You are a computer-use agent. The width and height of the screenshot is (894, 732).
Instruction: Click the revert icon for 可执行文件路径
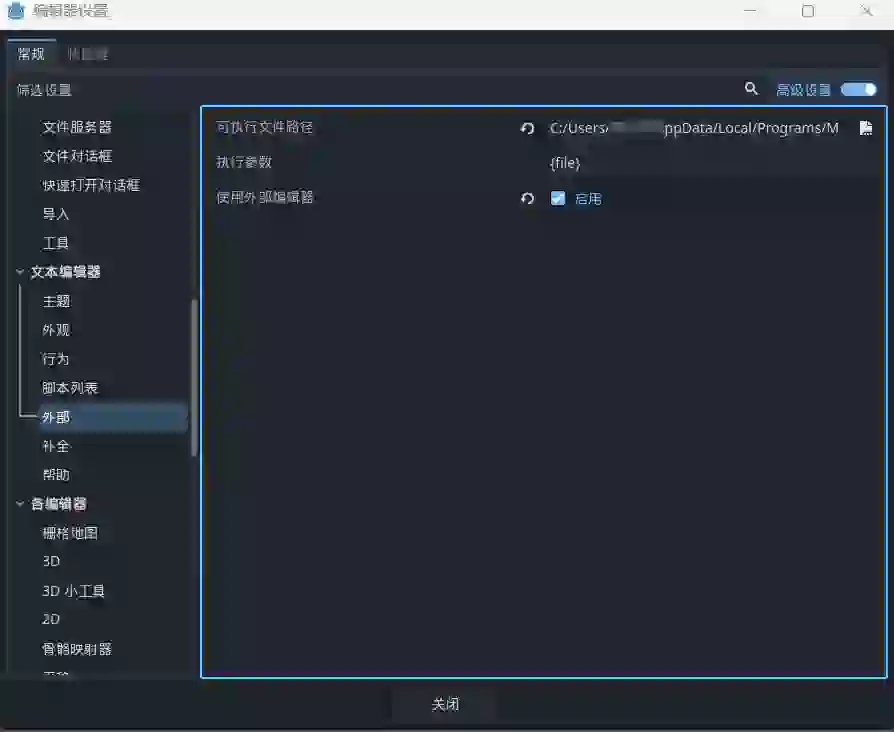(527, 128)
